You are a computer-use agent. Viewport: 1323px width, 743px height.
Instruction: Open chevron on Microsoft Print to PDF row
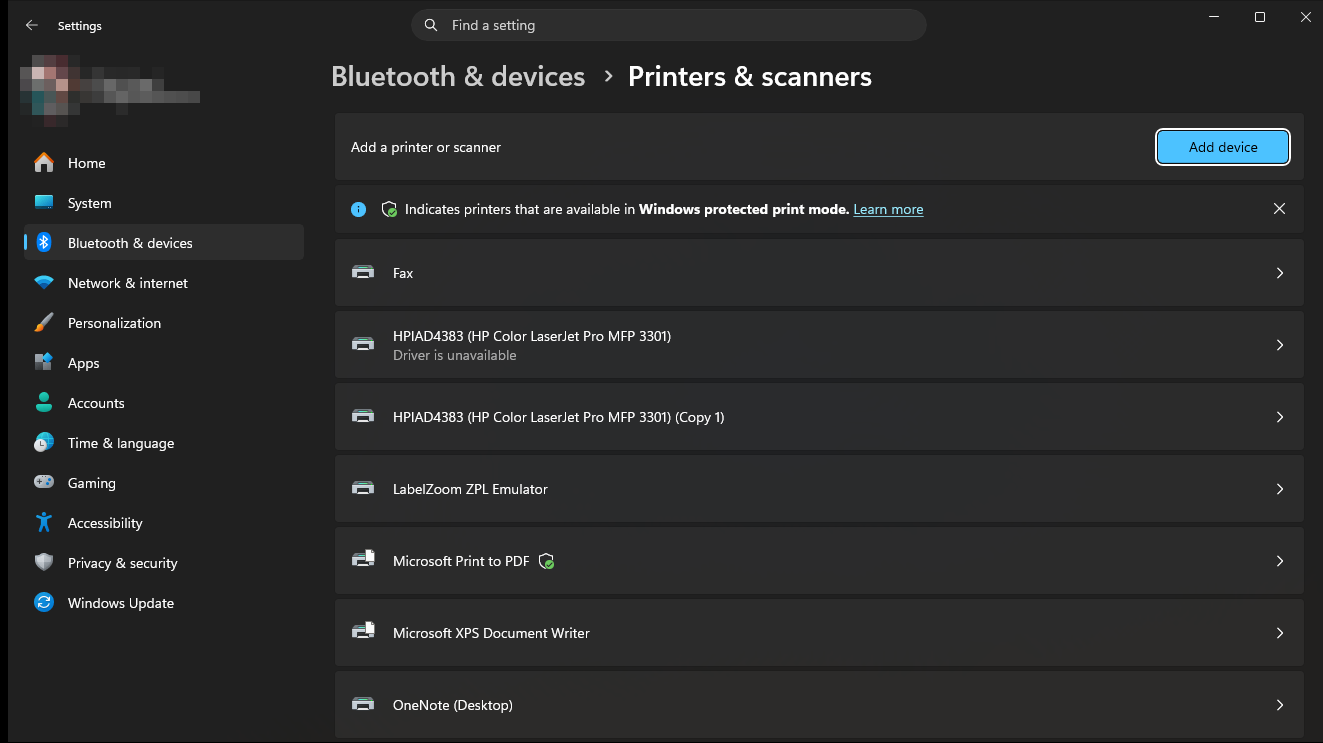(x=1280, y=561)
